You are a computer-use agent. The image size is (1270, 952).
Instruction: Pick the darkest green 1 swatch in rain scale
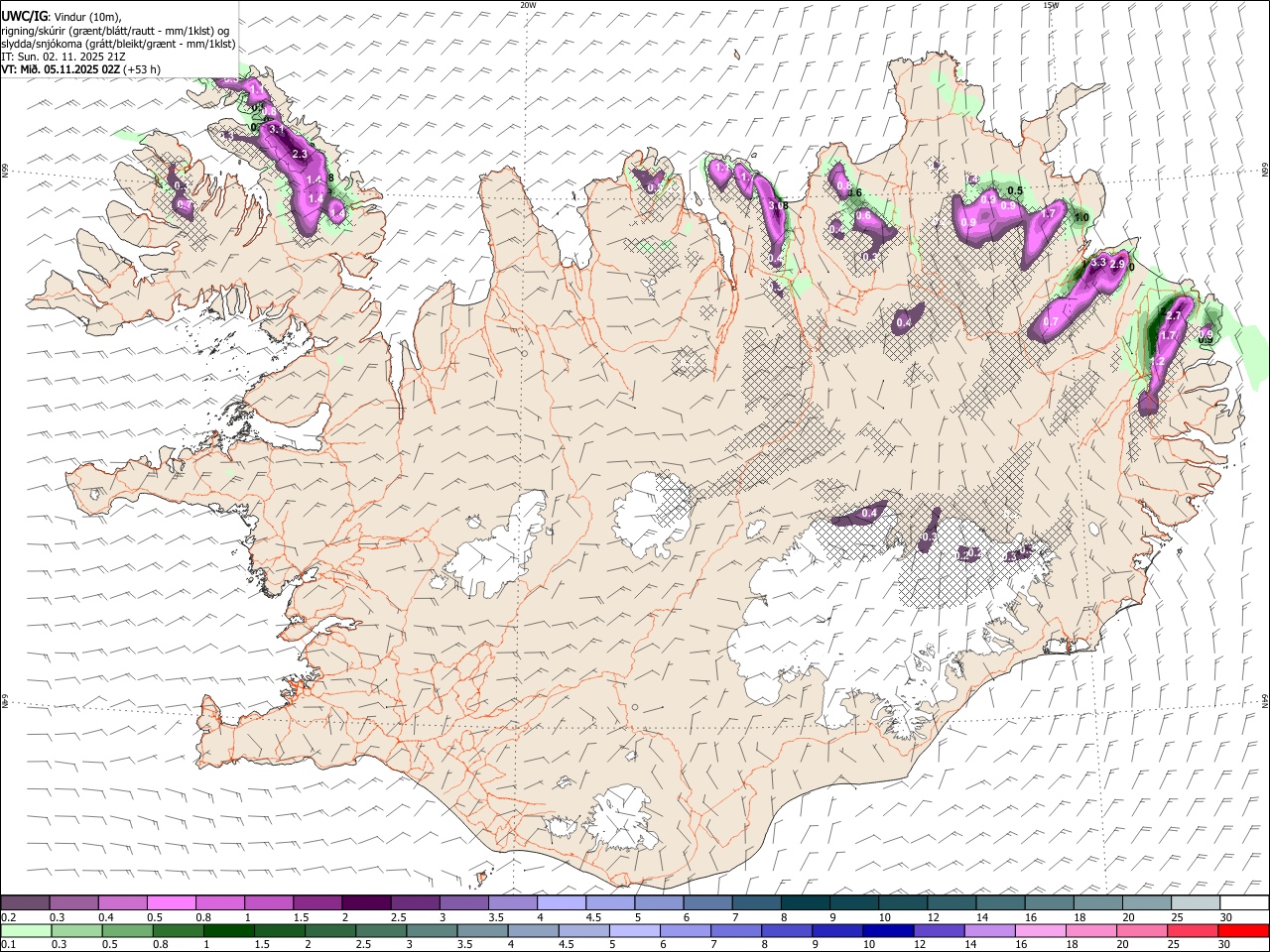pyautogui.click(x=229, y=930)
